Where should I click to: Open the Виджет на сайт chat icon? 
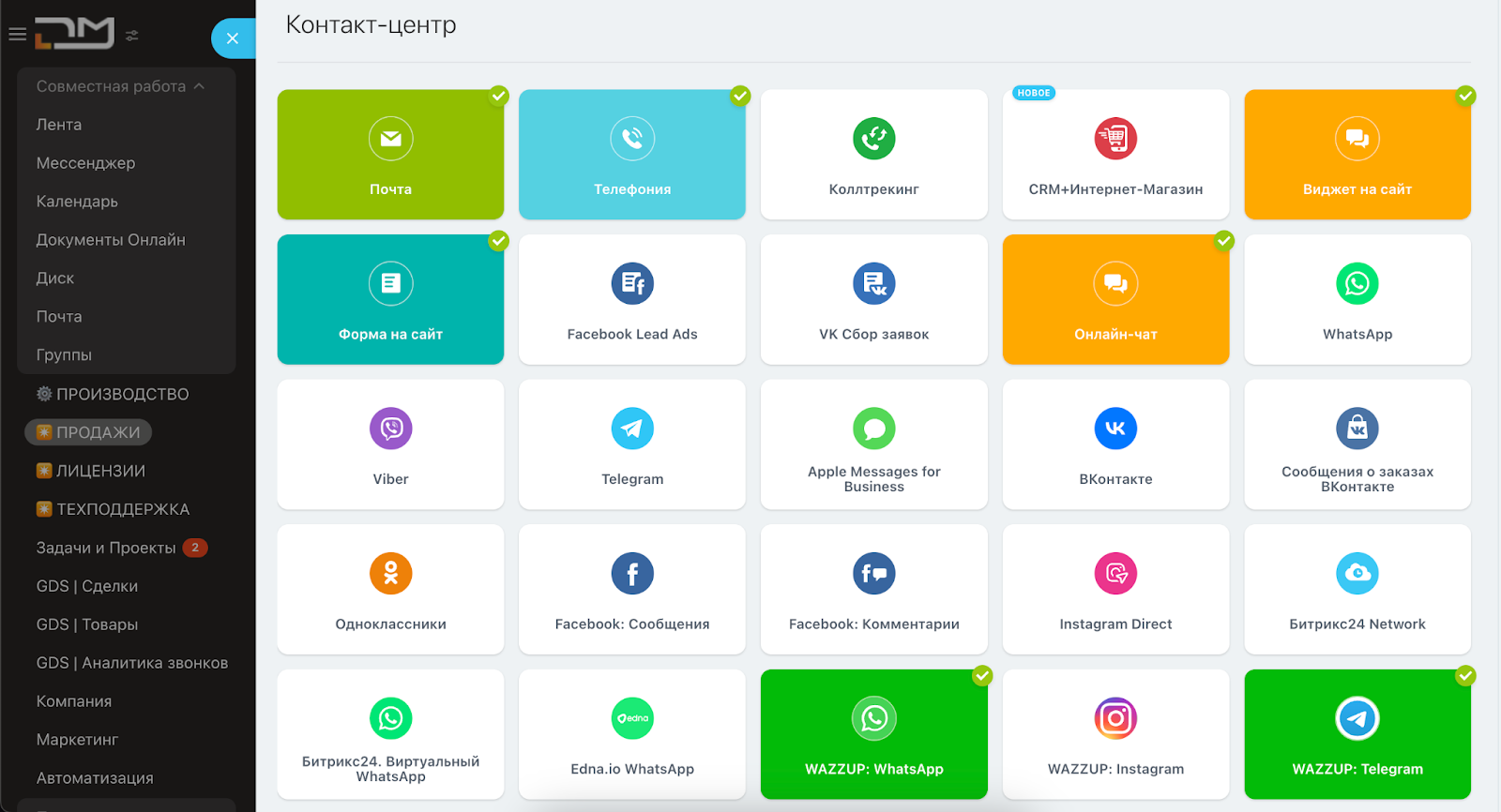point(1357,139)
